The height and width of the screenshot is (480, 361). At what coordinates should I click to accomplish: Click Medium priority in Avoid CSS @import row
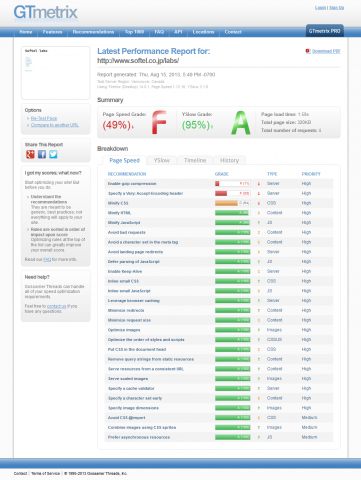[309, 418]
